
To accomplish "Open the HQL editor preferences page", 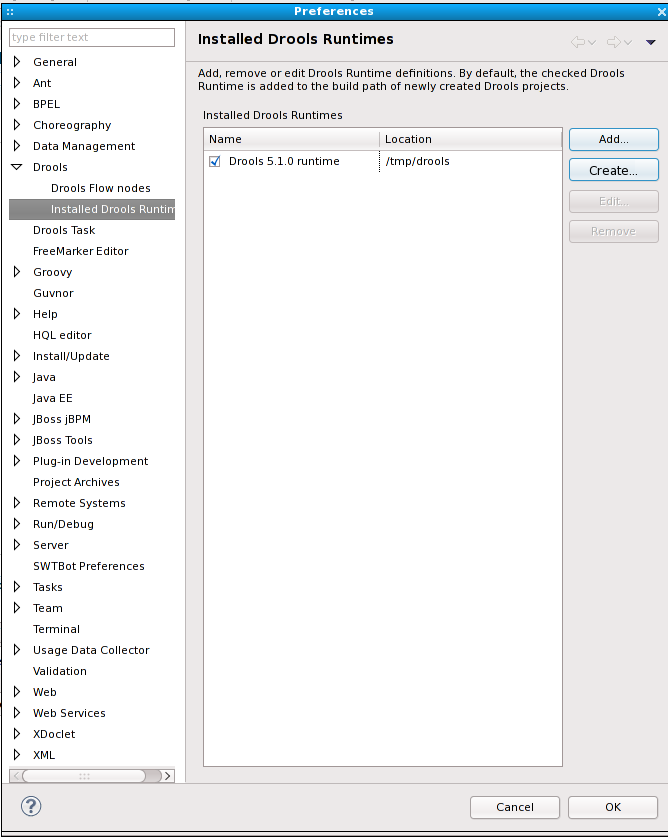I will (x=62, y=335).
